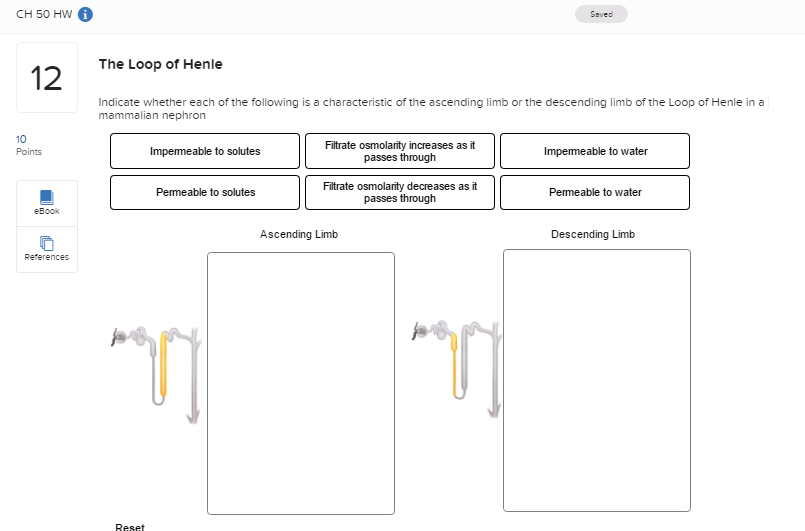Open the References icon

click(47, 248)
